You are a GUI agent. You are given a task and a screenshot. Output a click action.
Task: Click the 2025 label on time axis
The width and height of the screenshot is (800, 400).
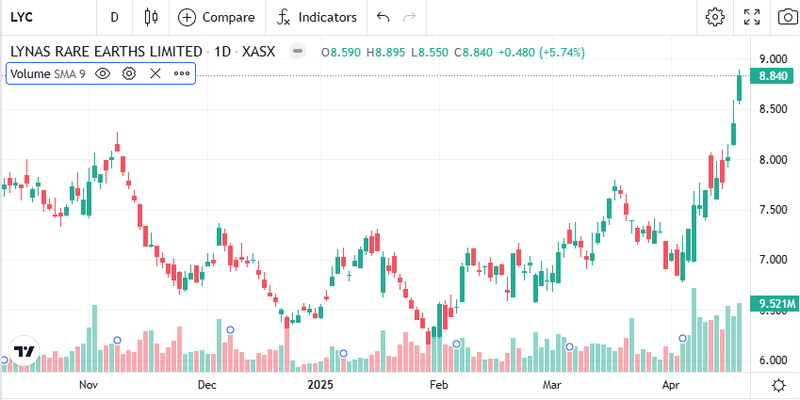pyautogui.click(x=320, y=384)
